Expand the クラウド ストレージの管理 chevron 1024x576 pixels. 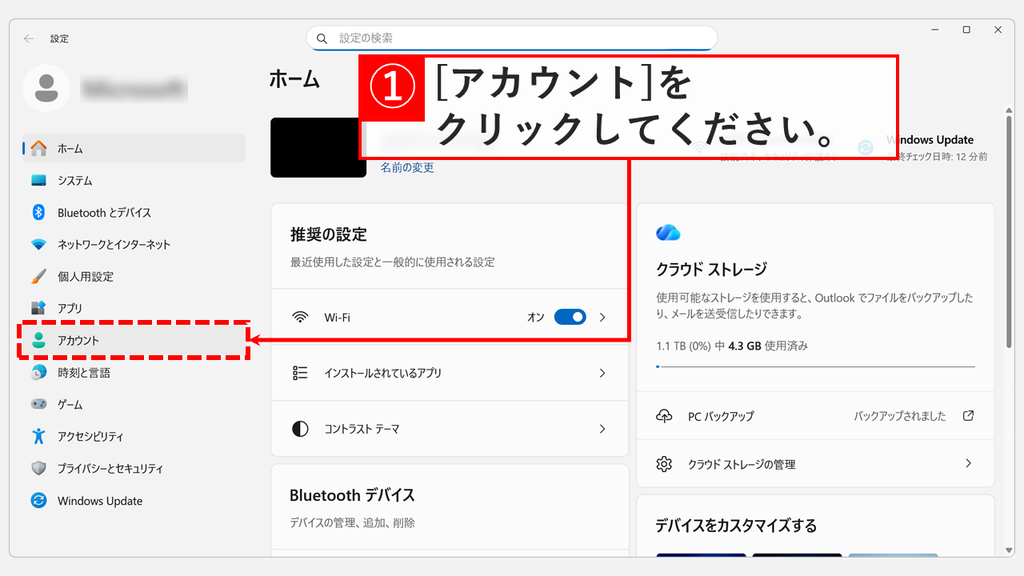coord(968,464)
